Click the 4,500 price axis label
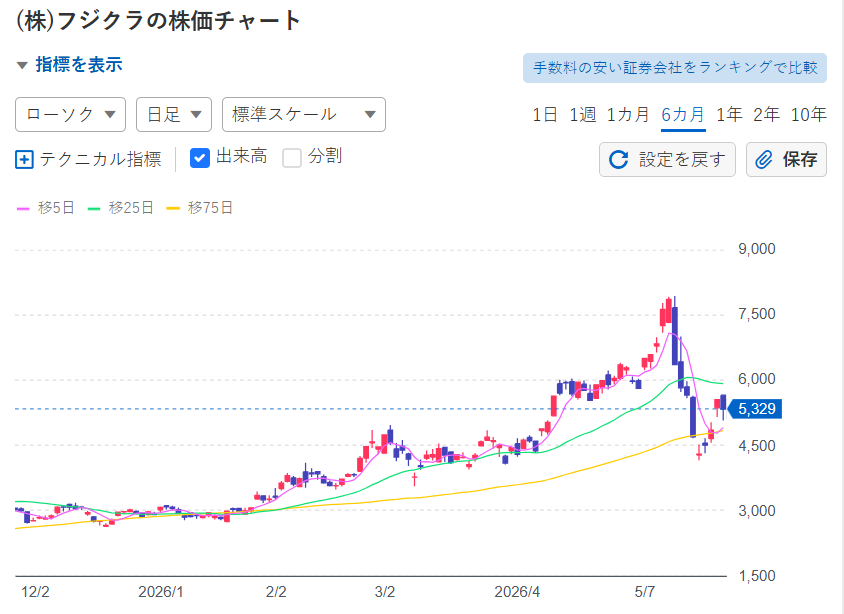This screenshot has width=844, height=614. pos(757,446)
